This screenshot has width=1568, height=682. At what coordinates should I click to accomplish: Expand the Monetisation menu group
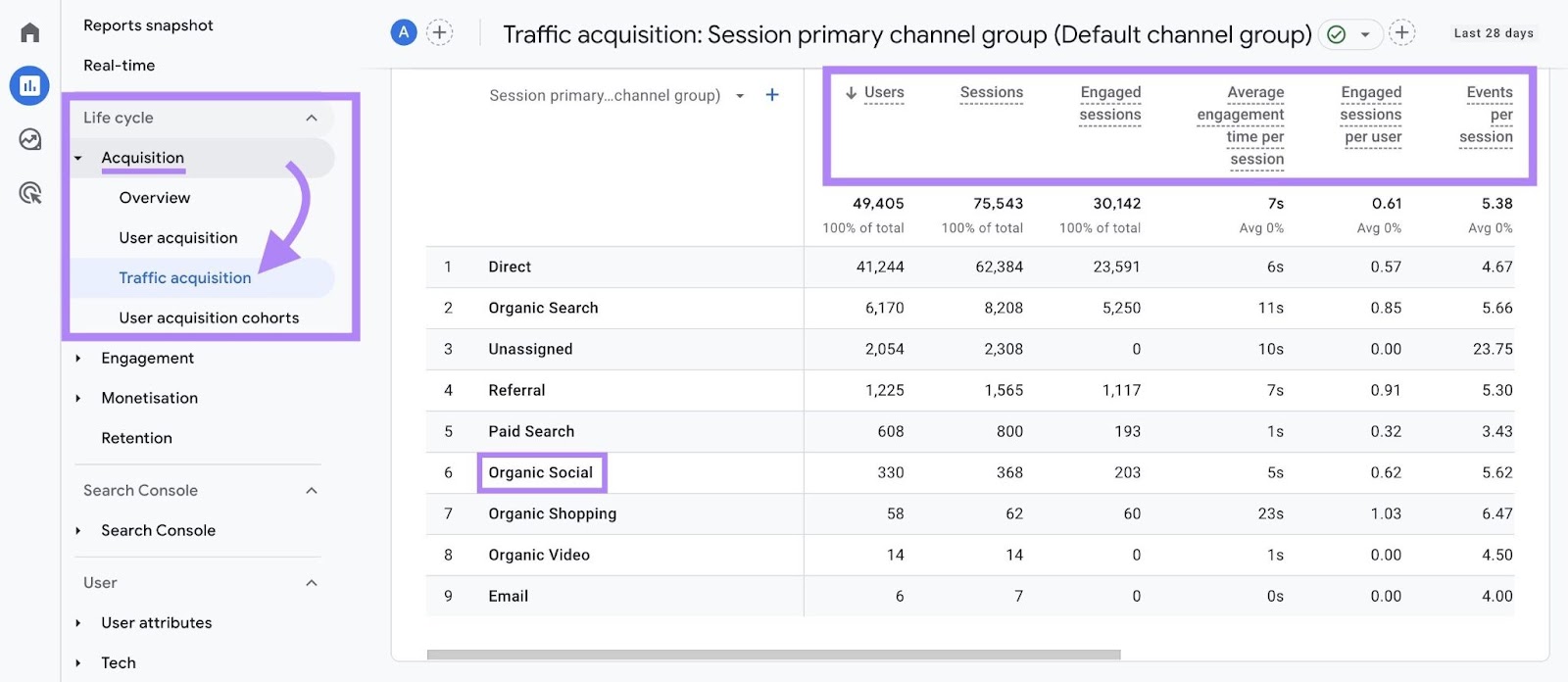(78, 398)
